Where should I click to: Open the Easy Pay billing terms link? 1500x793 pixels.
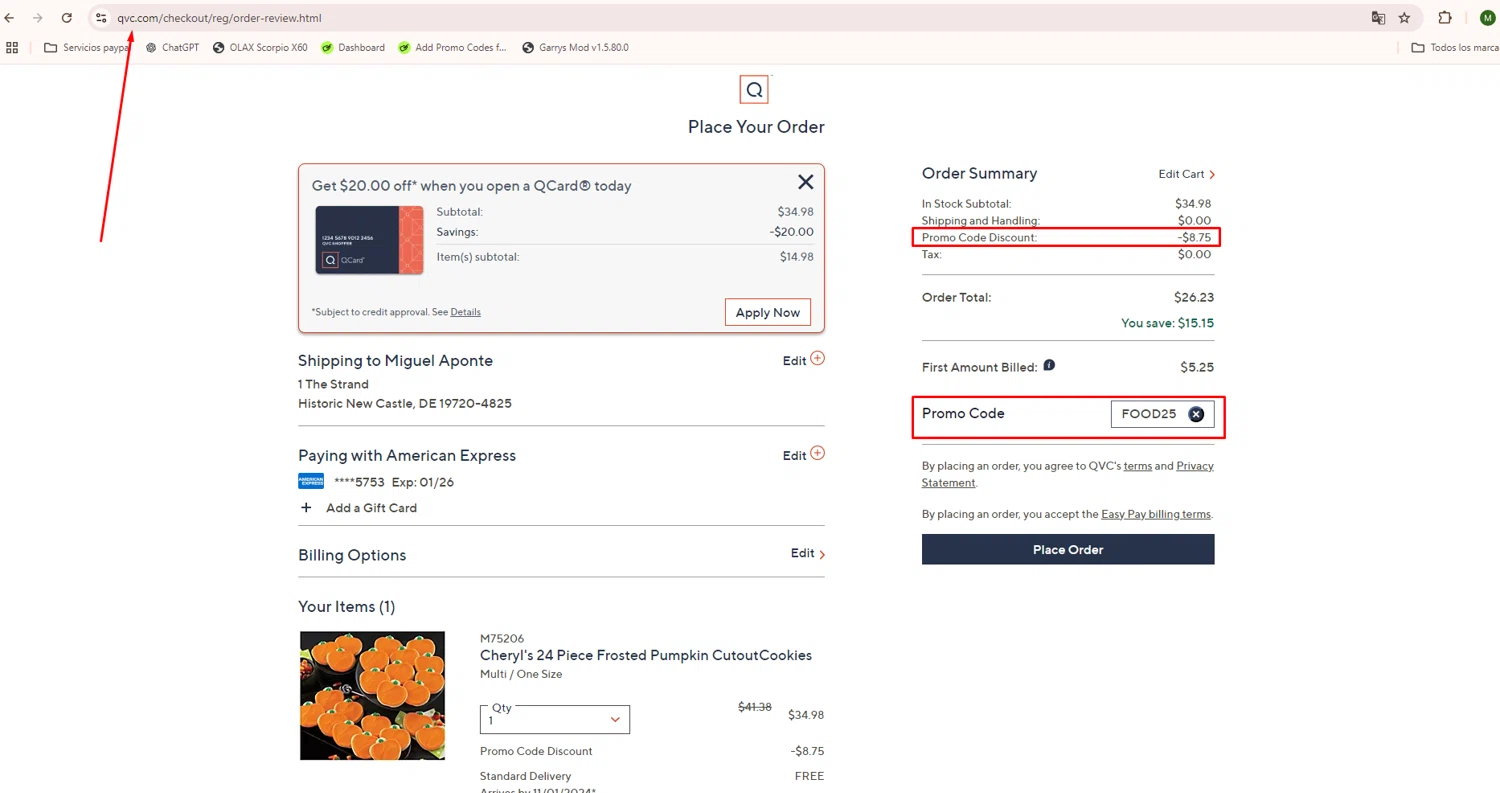1155,514
